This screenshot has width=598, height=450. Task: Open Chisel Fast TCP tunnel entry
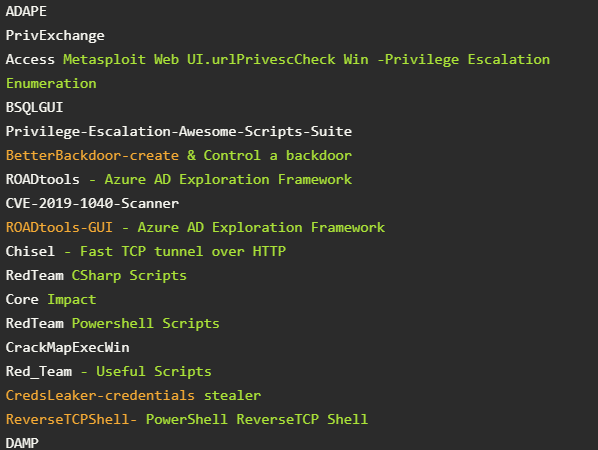[146, 252]
